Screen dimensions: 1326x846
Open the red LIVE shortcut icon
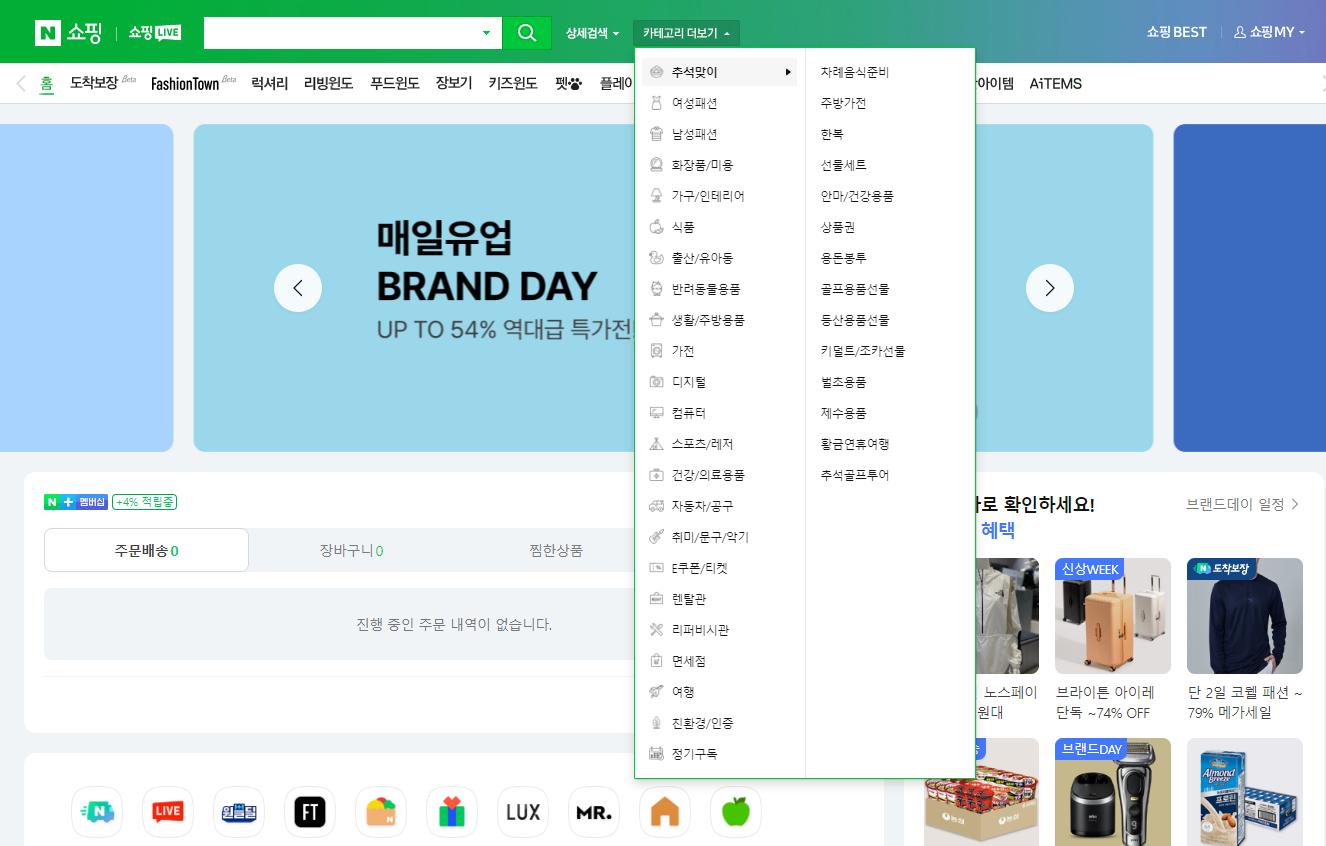point(168,812)
